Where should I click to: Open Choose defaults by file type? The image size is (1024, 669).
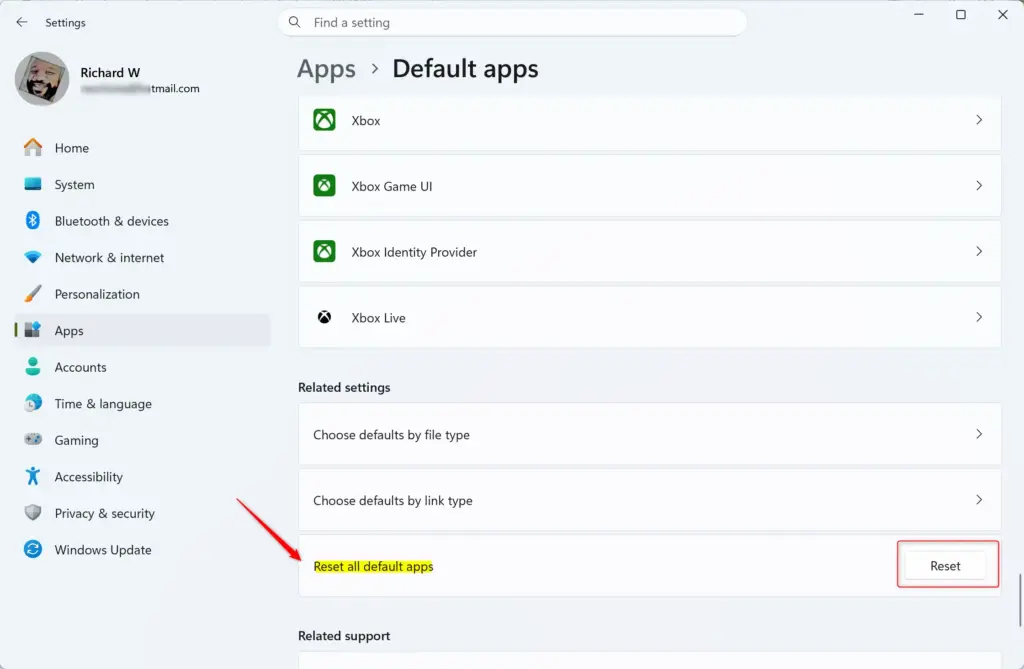pos(650,434)
